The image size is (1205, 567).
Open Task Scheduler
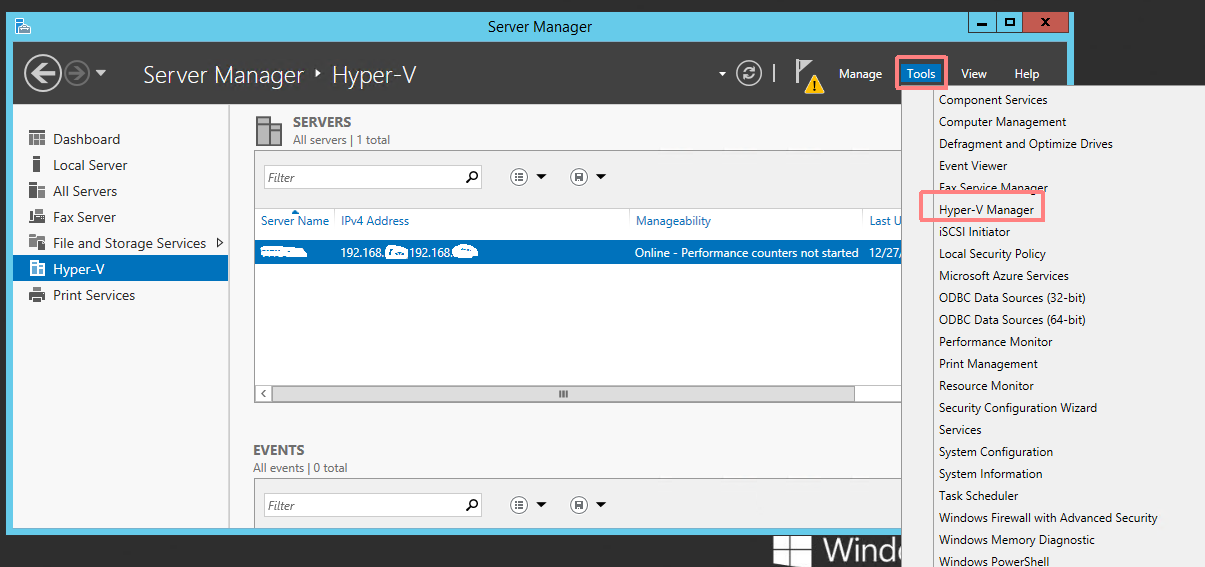[x=979, y=496]
